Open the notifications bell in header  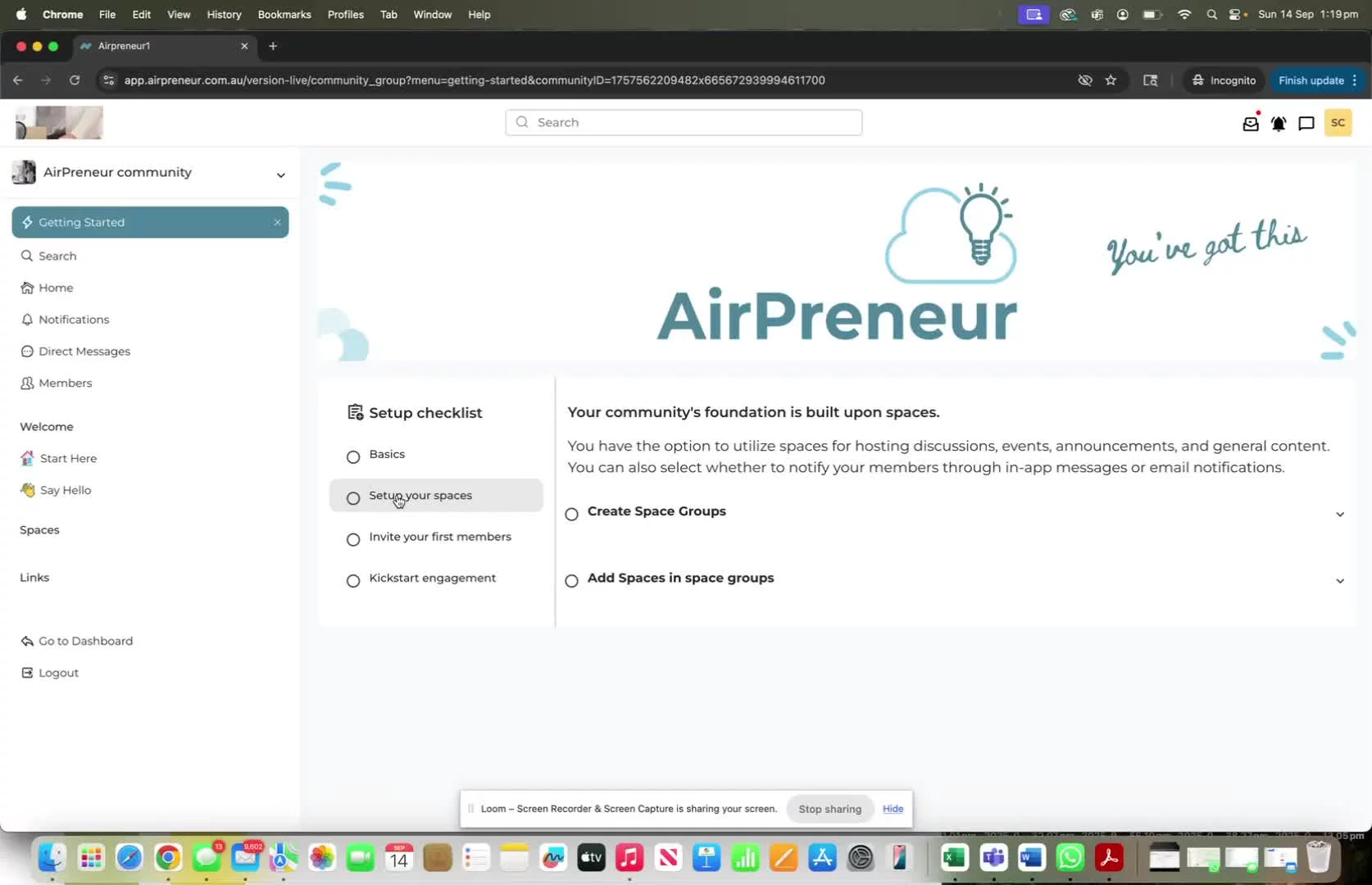(x=1279, y=124)
